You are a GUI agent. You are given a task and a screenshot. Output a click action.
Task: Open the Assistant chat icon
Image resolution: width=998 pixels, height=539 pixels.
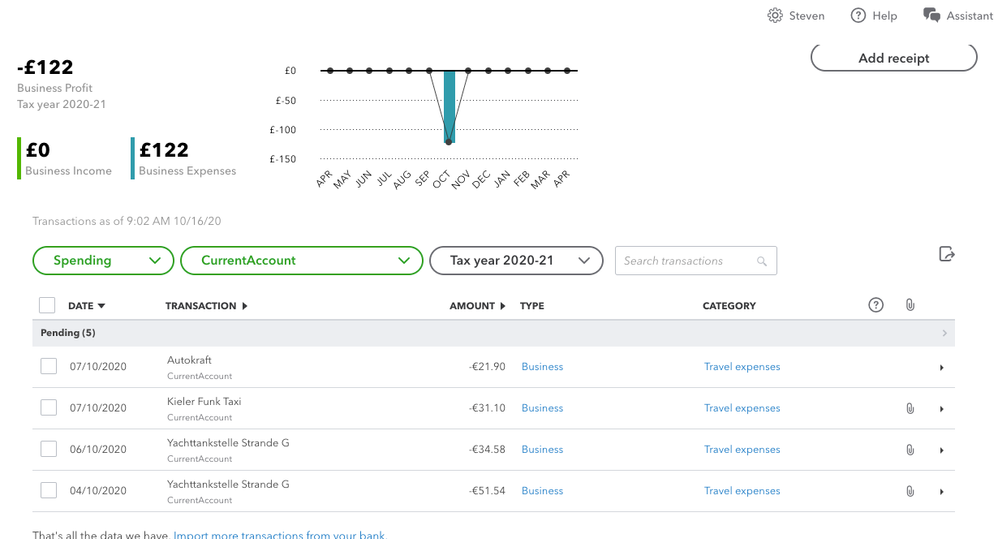click(931, 15)
